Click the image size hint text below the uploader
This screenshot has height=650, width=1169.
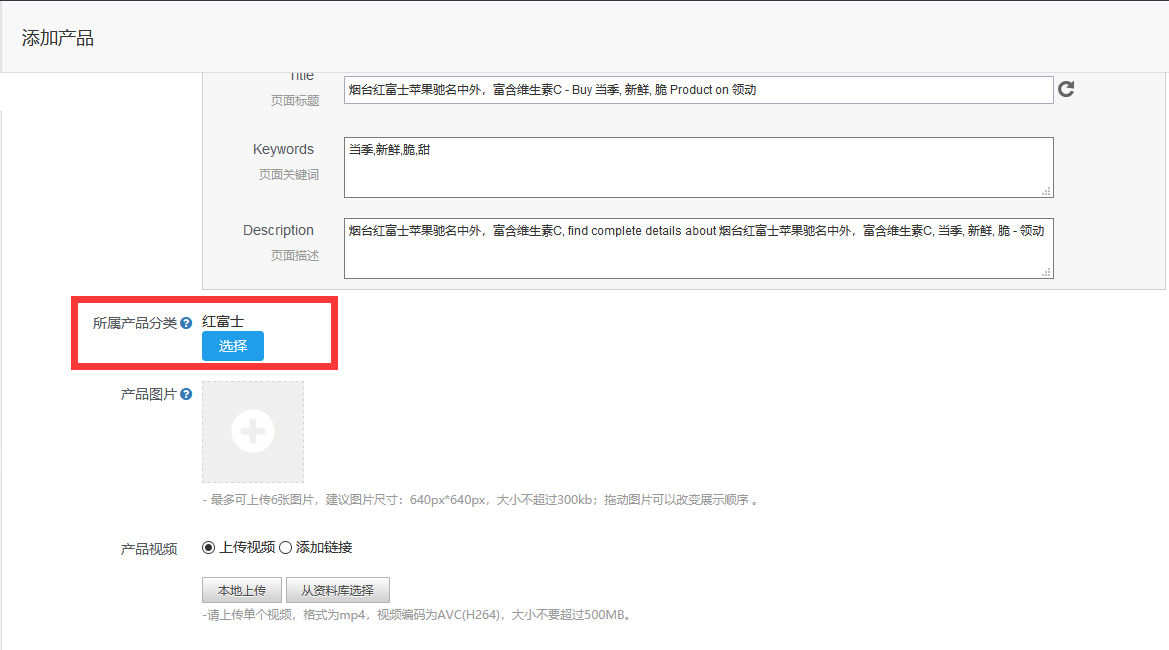click(x=480, y=500)
